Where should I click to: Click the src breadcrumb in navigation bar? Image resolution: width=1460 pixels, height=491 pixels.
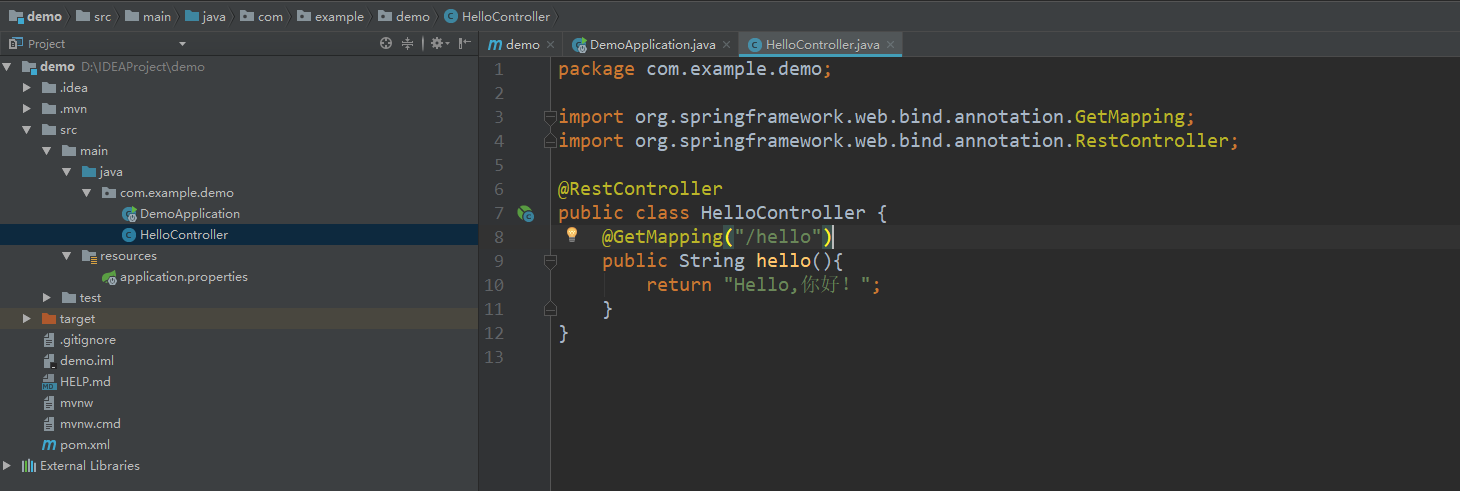[94, 16]
